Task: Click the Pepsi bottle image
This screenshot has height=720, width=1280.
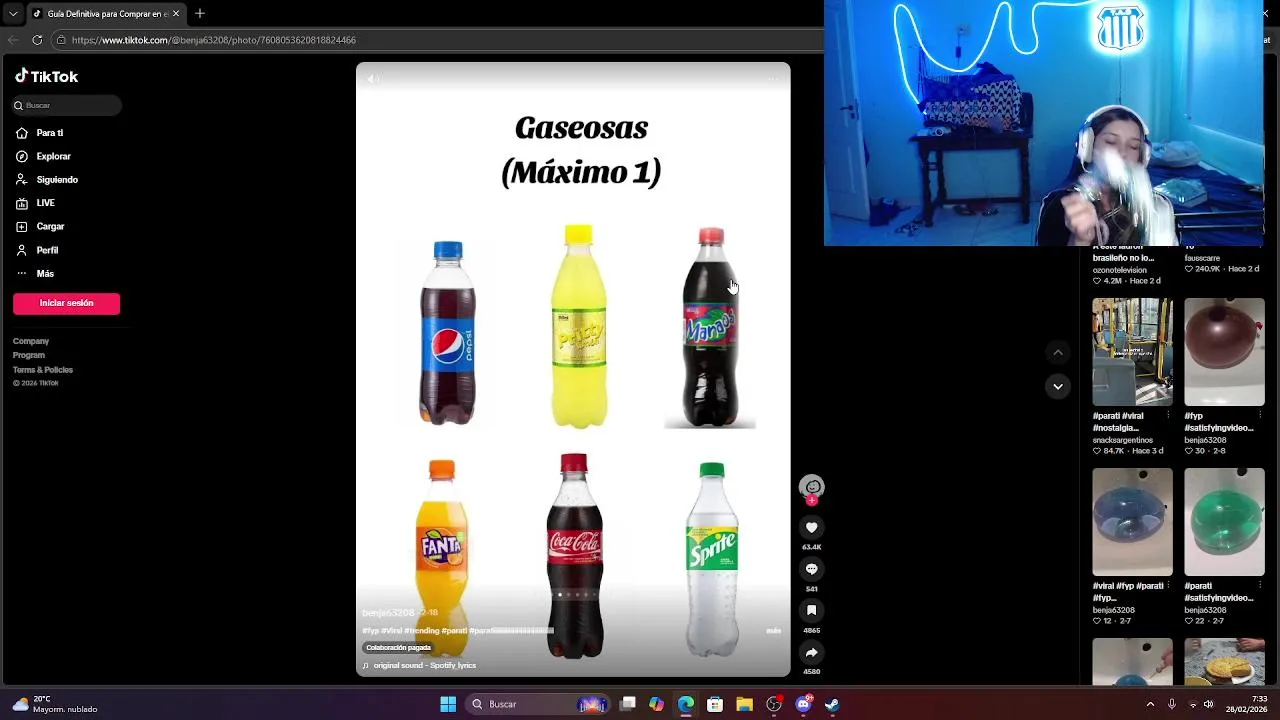Action: pos(448,333)
